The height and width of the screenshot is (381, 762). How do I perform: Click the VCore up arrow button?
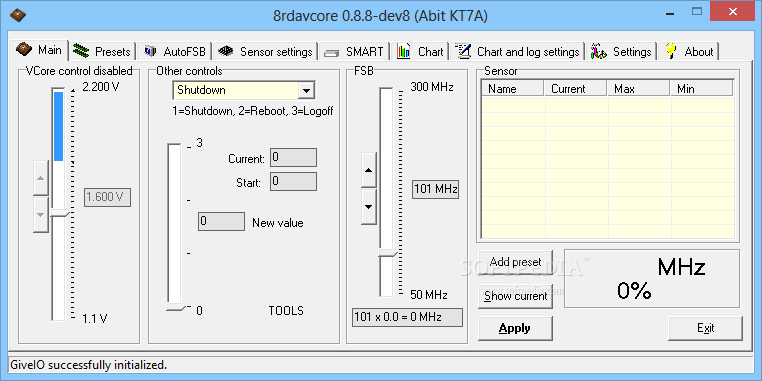(x=41, y=177)
